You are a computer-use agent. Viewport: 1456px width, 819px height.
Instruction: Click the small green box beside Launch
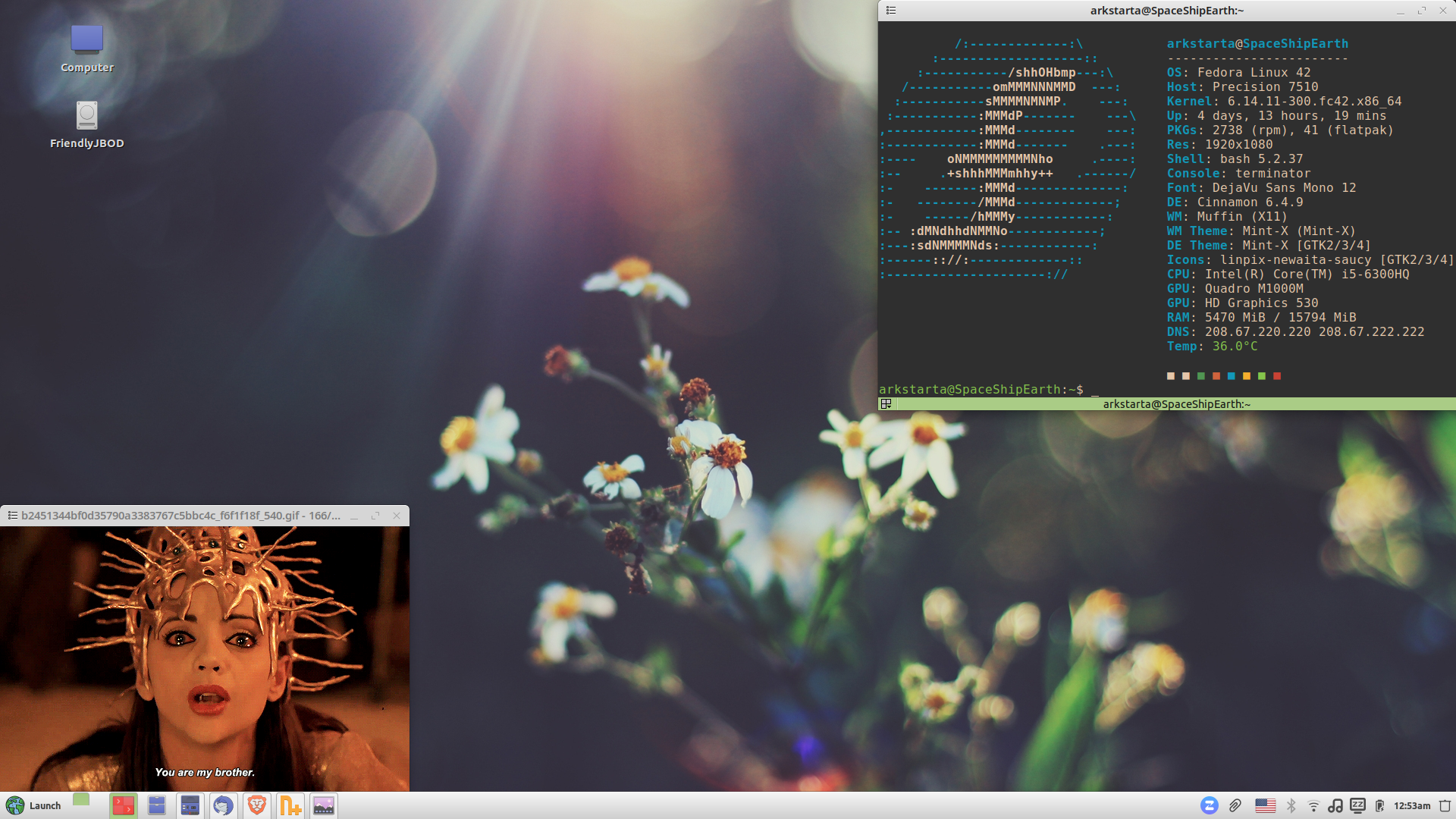tap(81, 799)
